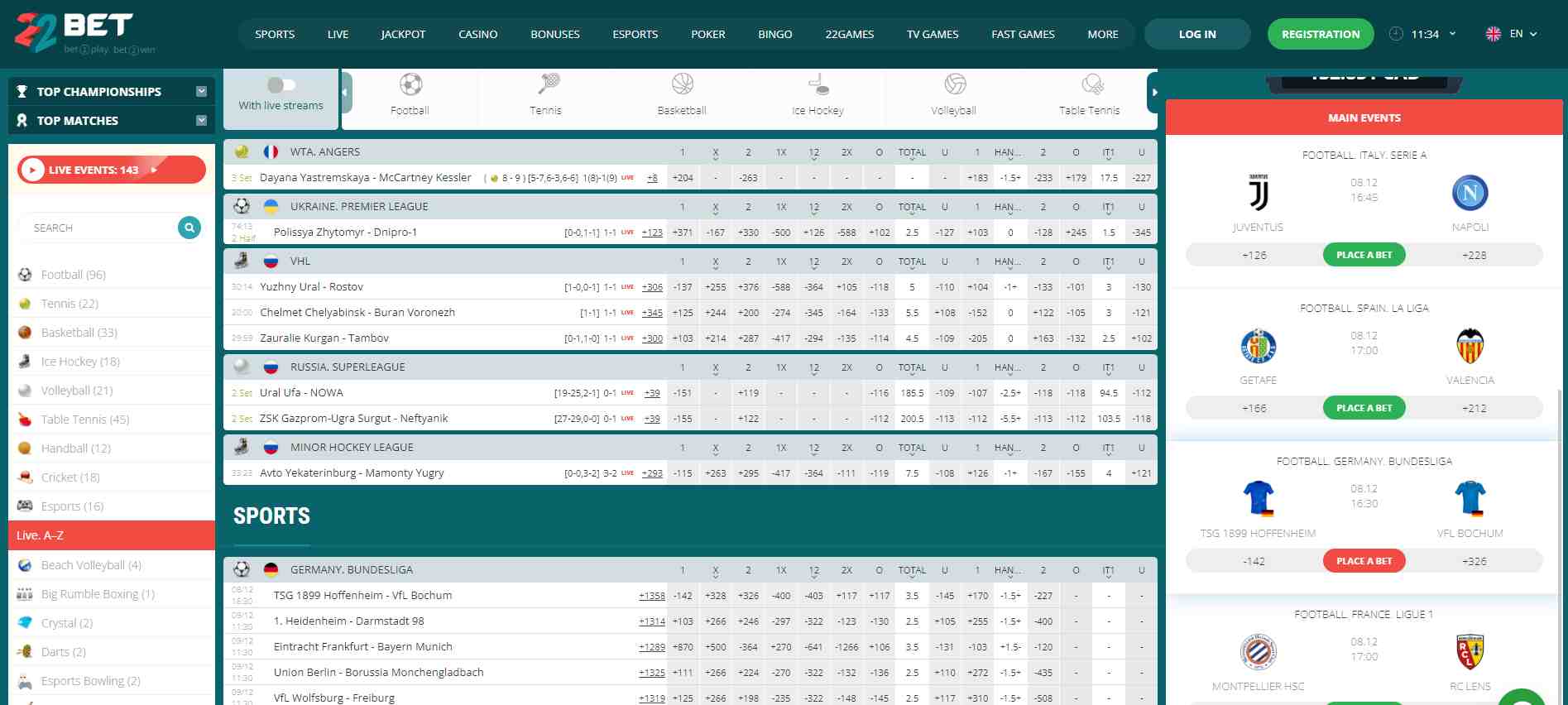1568x705 pixels.
Task: Open the EN language dropdown arrow
Action: point(1533,34)
